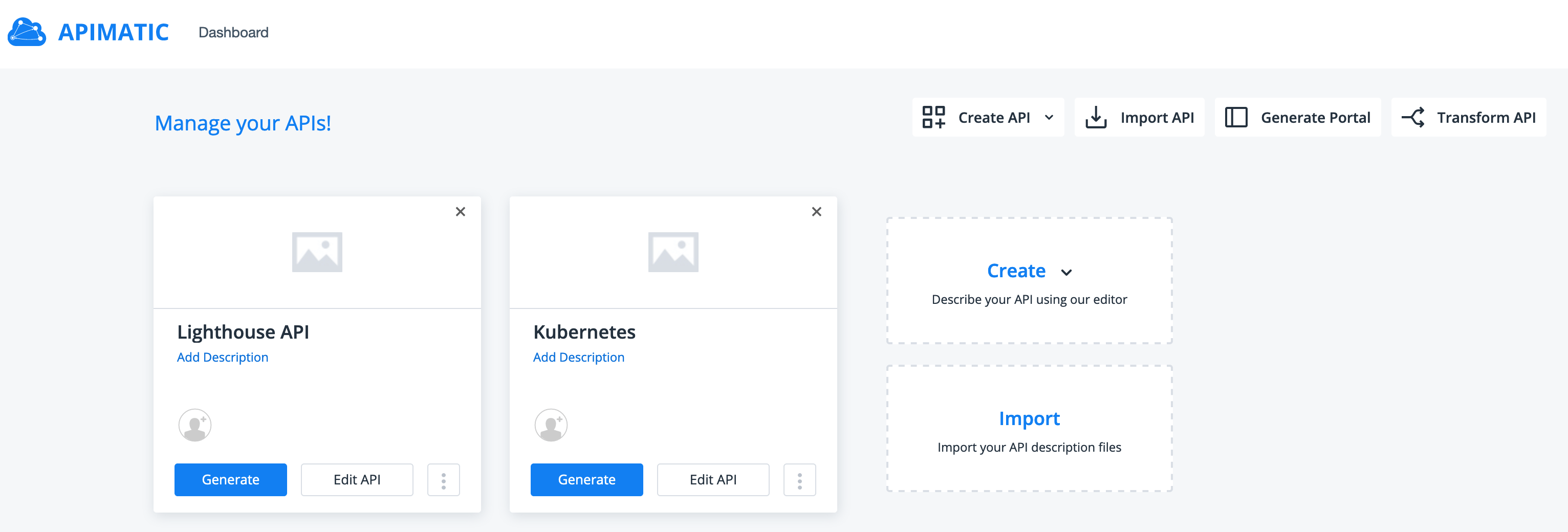Click the Import API download icon

click(1097, 117)
